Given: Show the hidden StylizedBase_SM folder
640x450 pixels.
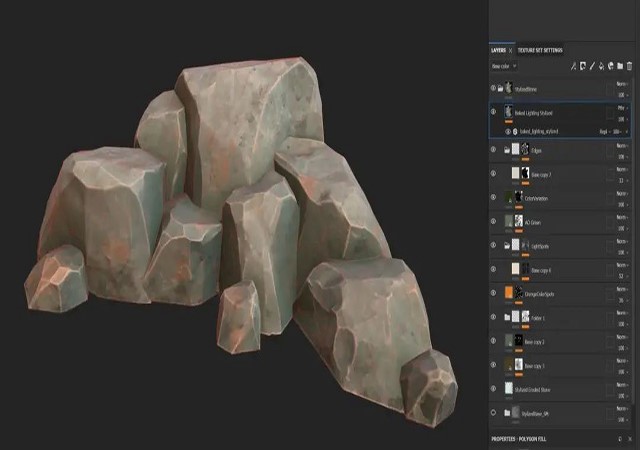Looking at the screenshot, I should pyautogui.click(x=494, y=412).
